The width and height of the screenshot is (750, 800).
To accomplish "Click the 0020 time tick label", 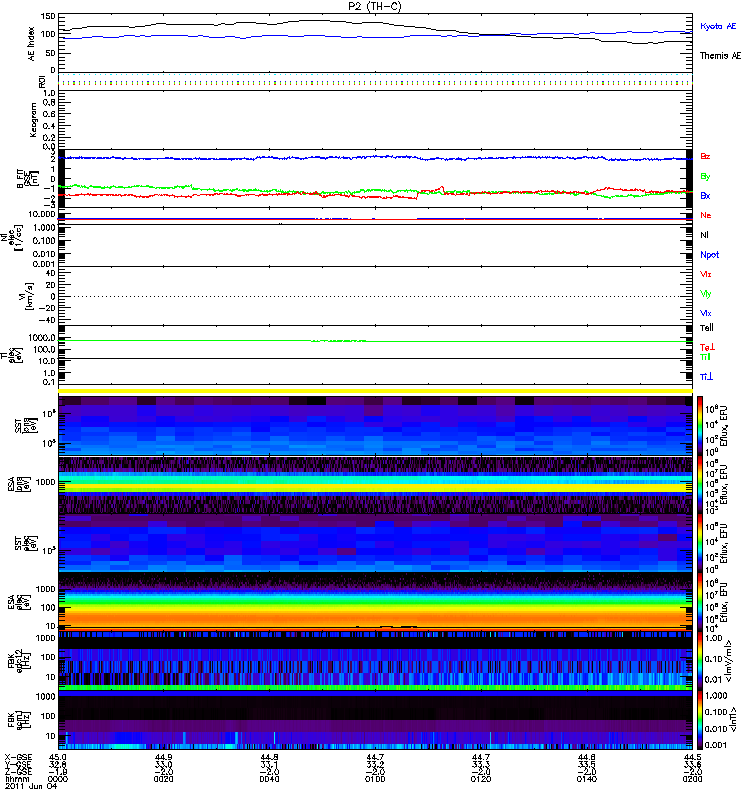I will pos(165,780).
